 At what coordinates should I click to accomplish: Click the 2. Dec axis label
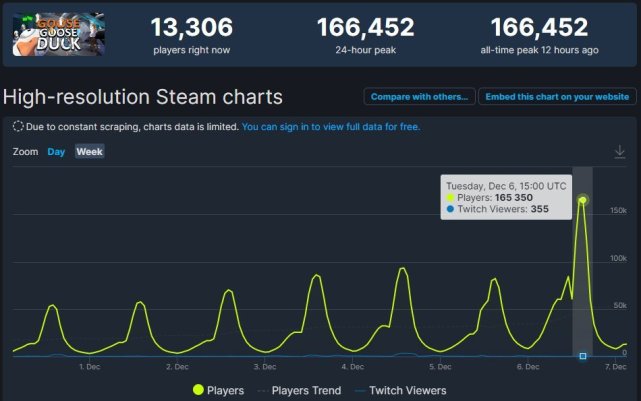(x=177, y=367)
